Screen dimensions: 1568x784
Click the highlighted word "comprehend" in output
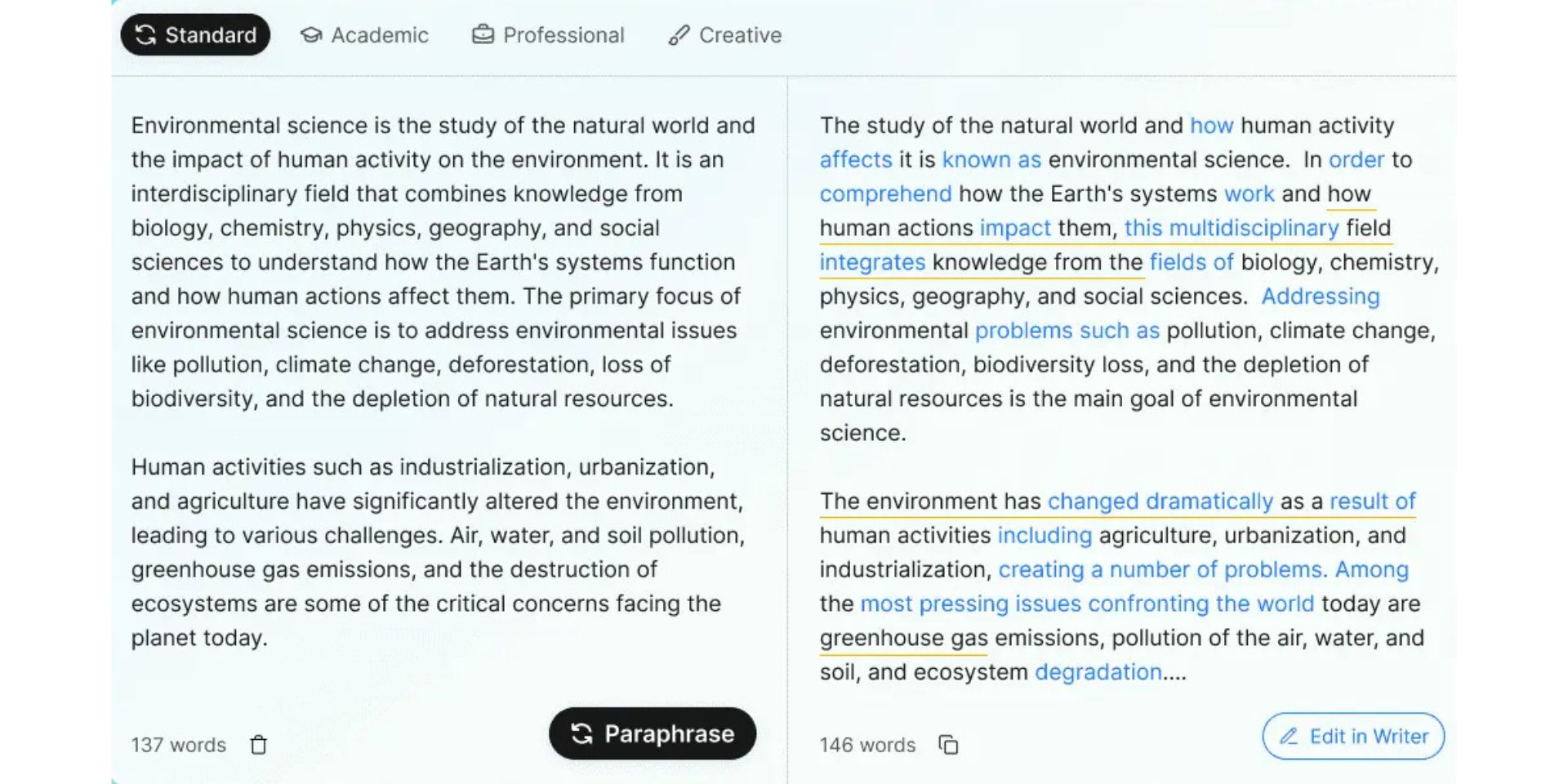coord(885,194)
